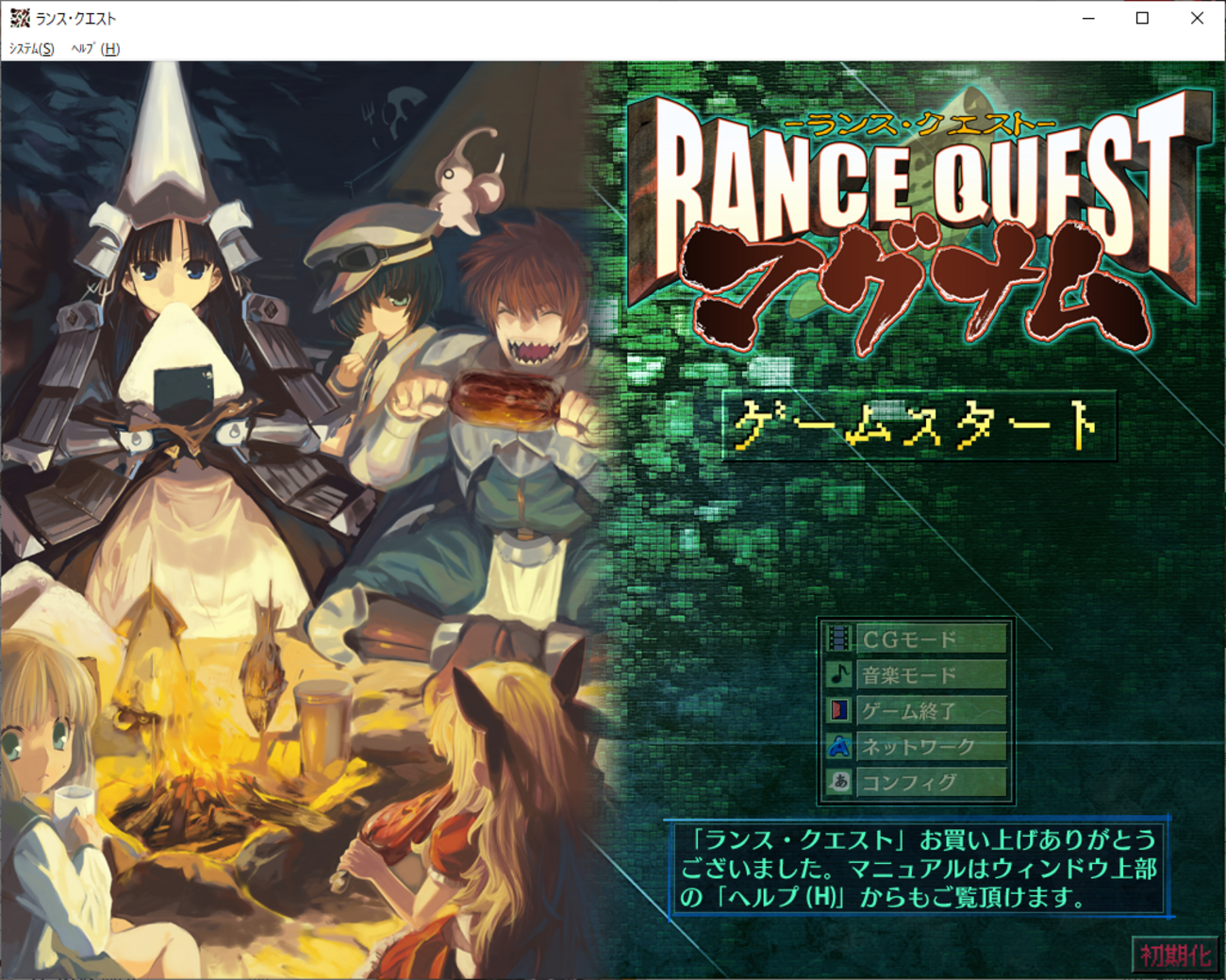Open 音楽モード music player
The height and width of the screenshot is (980, 1226).
click(x=931, y=674)
